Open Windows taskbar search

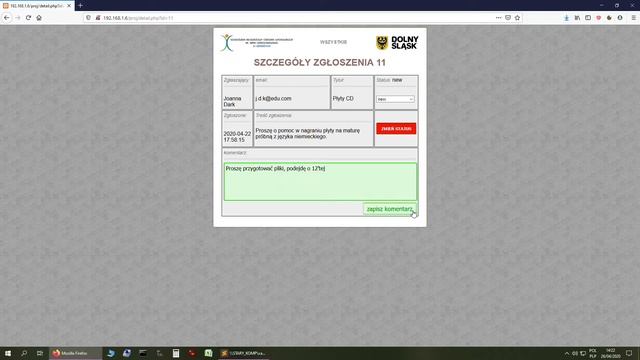pyautogui.click(x=24, y=353)
